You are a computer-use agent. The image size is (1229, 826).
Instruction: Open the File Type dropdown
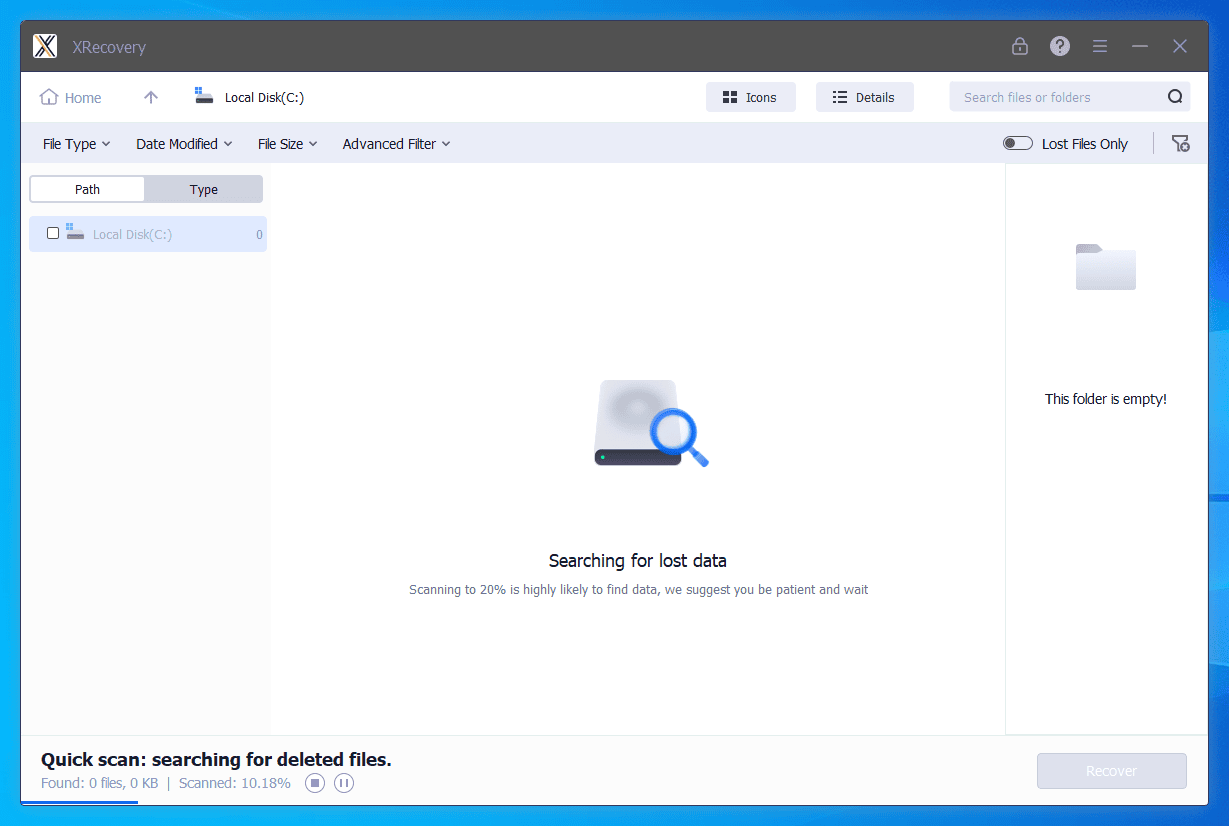tap(75, 143)
